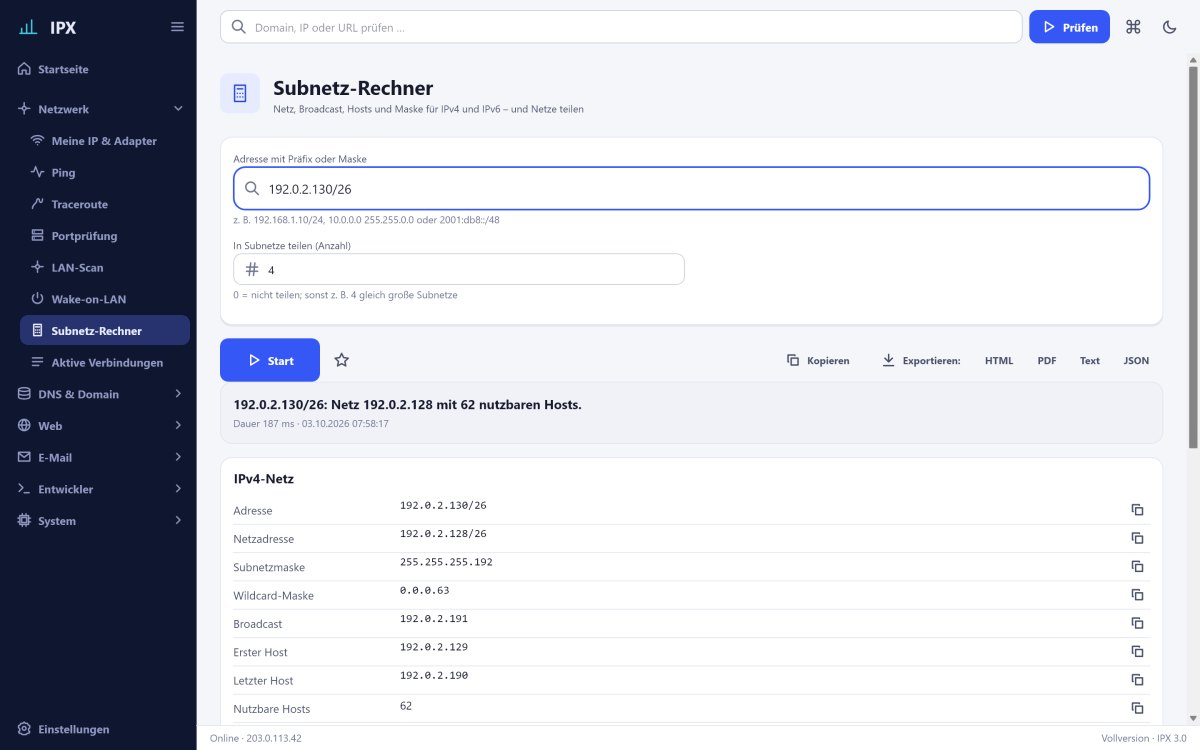Click the result summary headline text
Viewport: 1200px width, 750px height.
(407, 404)
